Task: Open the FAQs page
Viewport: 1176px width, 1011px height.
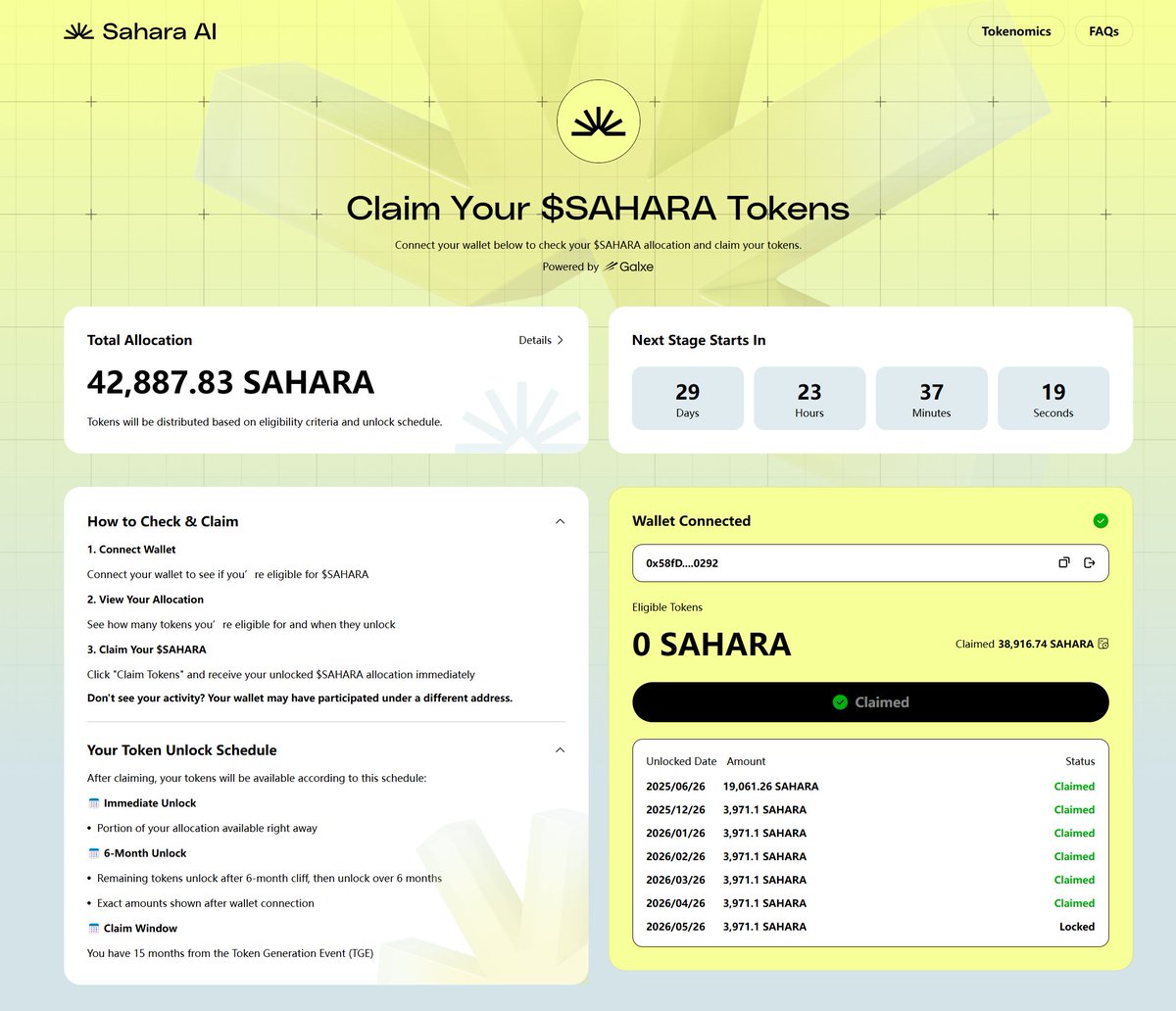Action: (1103, 31)
